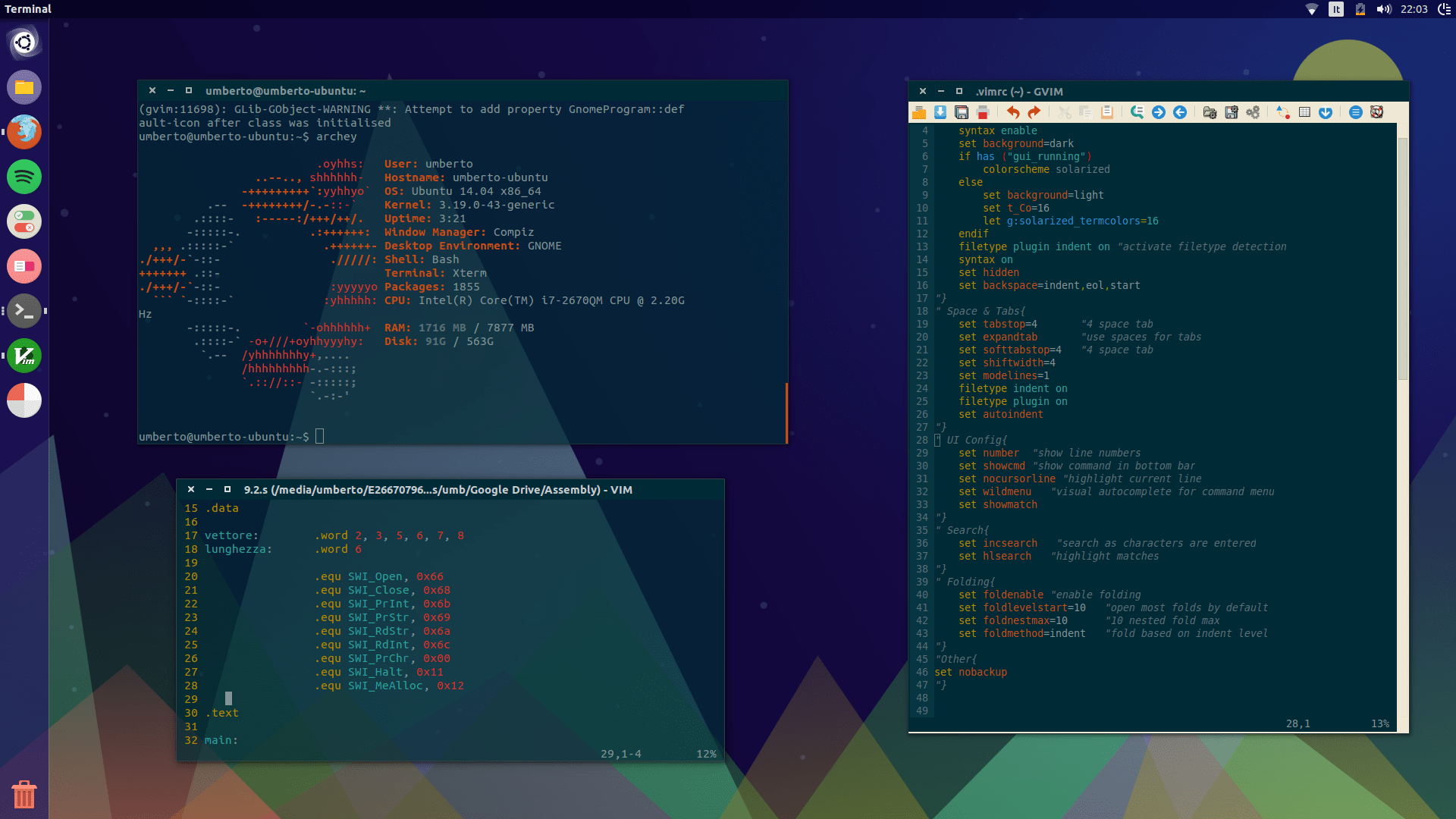
Task: Click the Make icon in GVIM toolbar
Action: point(1282,112)
